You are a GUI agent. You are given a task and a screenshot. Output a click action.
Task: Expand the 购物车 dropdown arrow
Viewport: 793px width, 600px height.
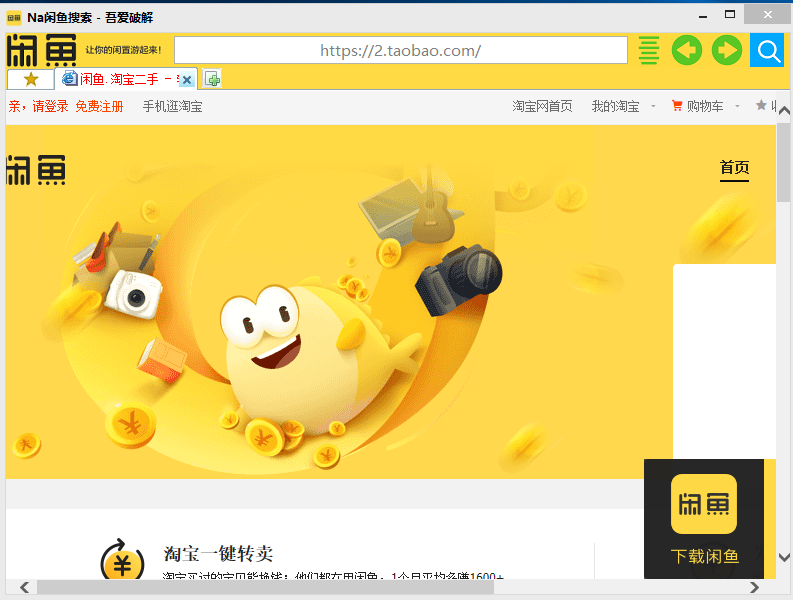point(737,106)
